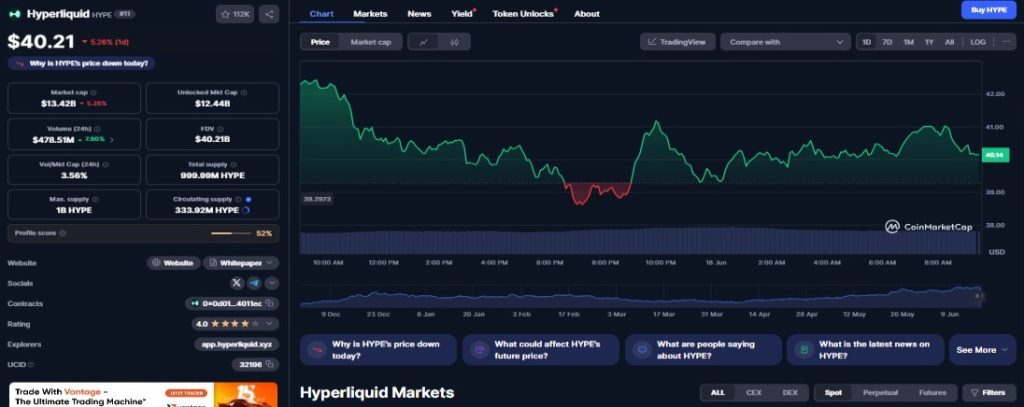The height and width of the screenshot is (407, 1024).
Task: Open the Trade With Vantage ad banner
Action: click(143, 395)
